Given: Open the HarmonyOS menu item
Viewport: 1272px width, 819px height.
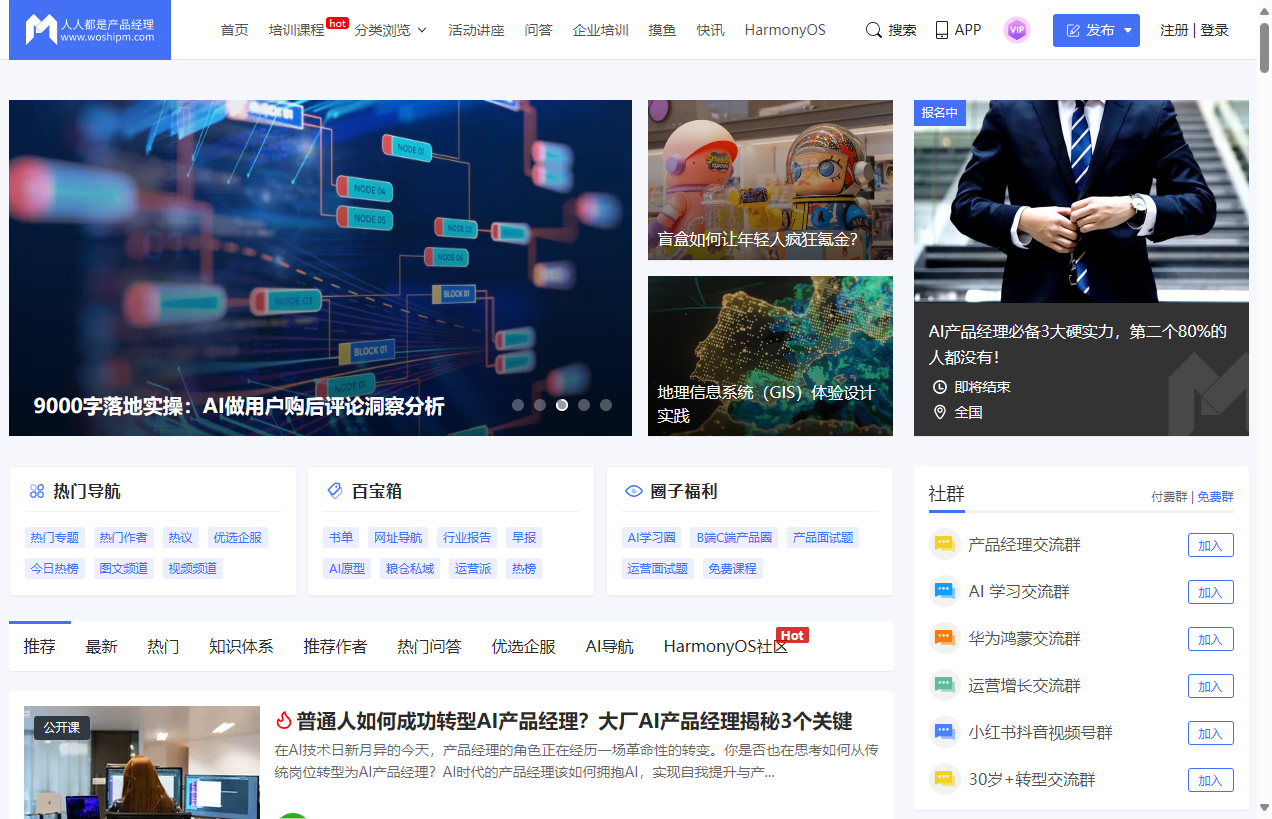Looking at the screenshot, I should point(785,30).
